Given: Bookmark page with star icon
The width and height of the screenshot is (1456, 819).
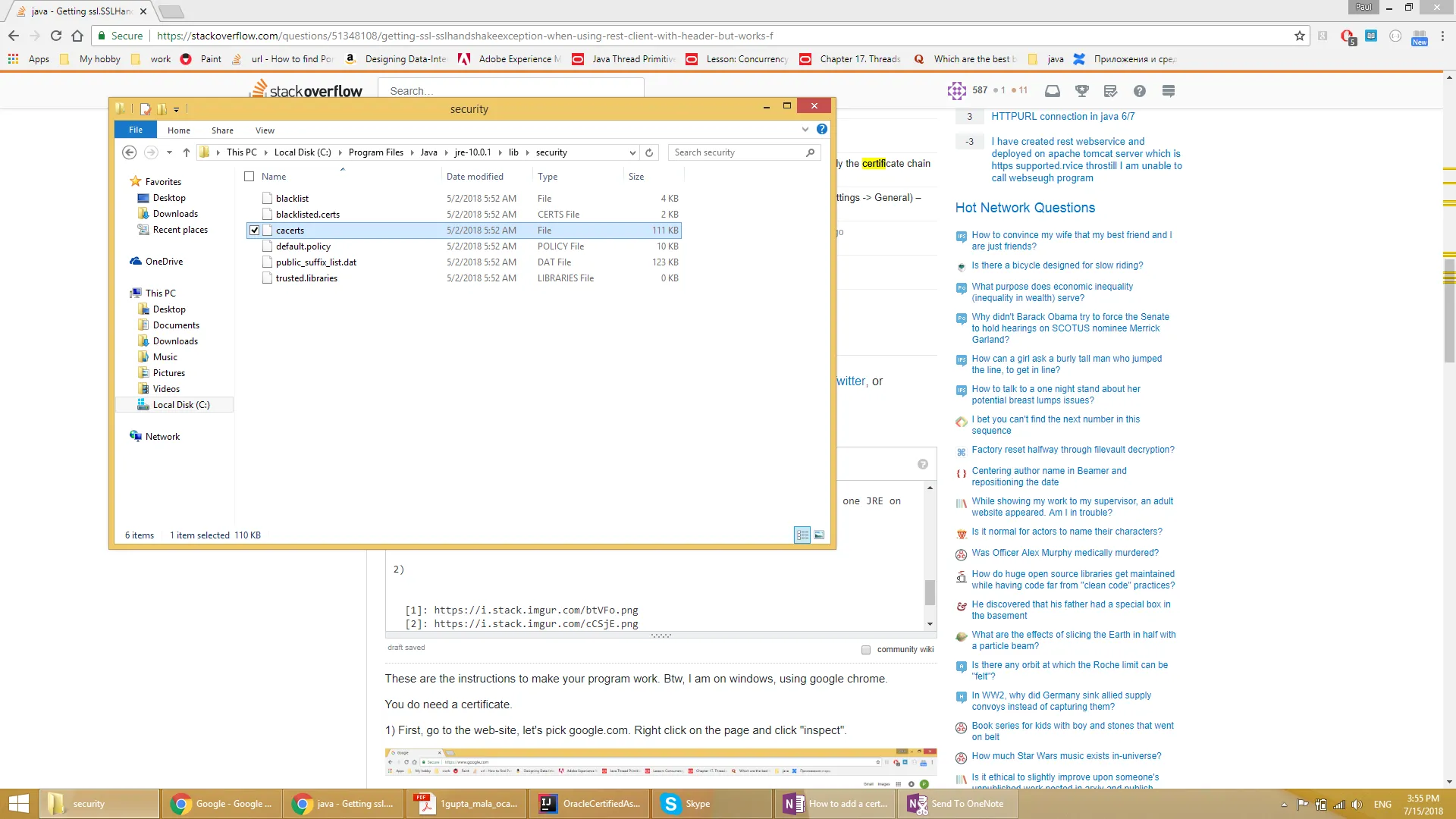Looking at the screenshot, I should [1299, 36].
